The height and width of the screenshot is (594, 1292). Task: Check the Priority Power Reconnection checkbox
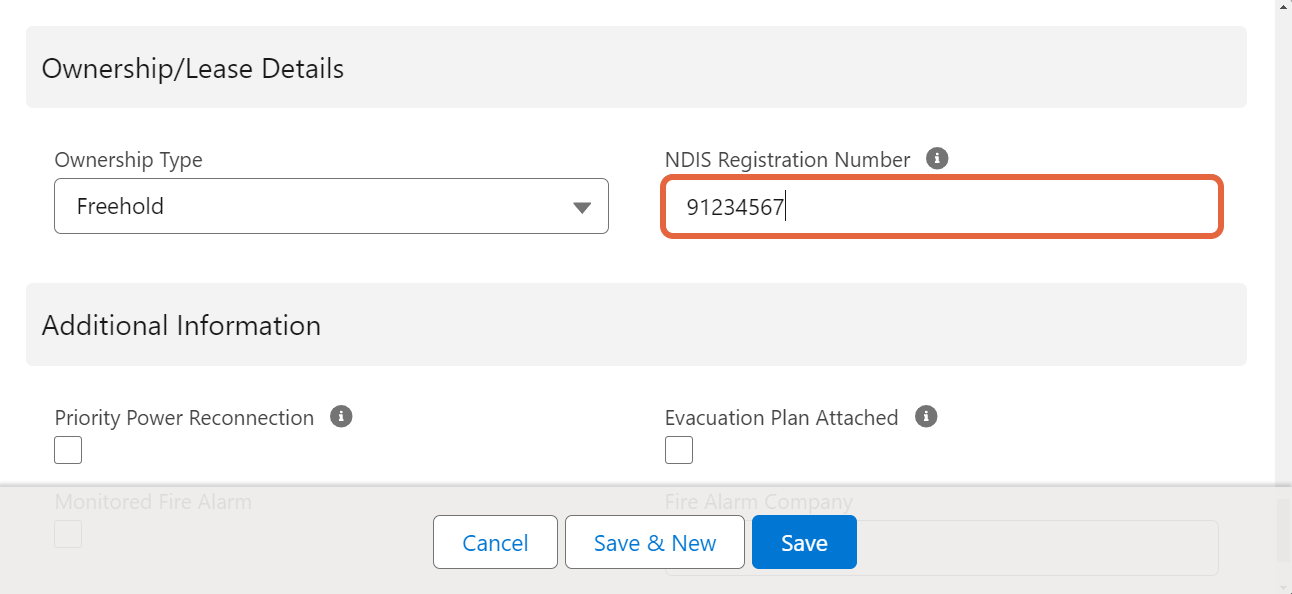pyautogui.click(x=68, y=450)
